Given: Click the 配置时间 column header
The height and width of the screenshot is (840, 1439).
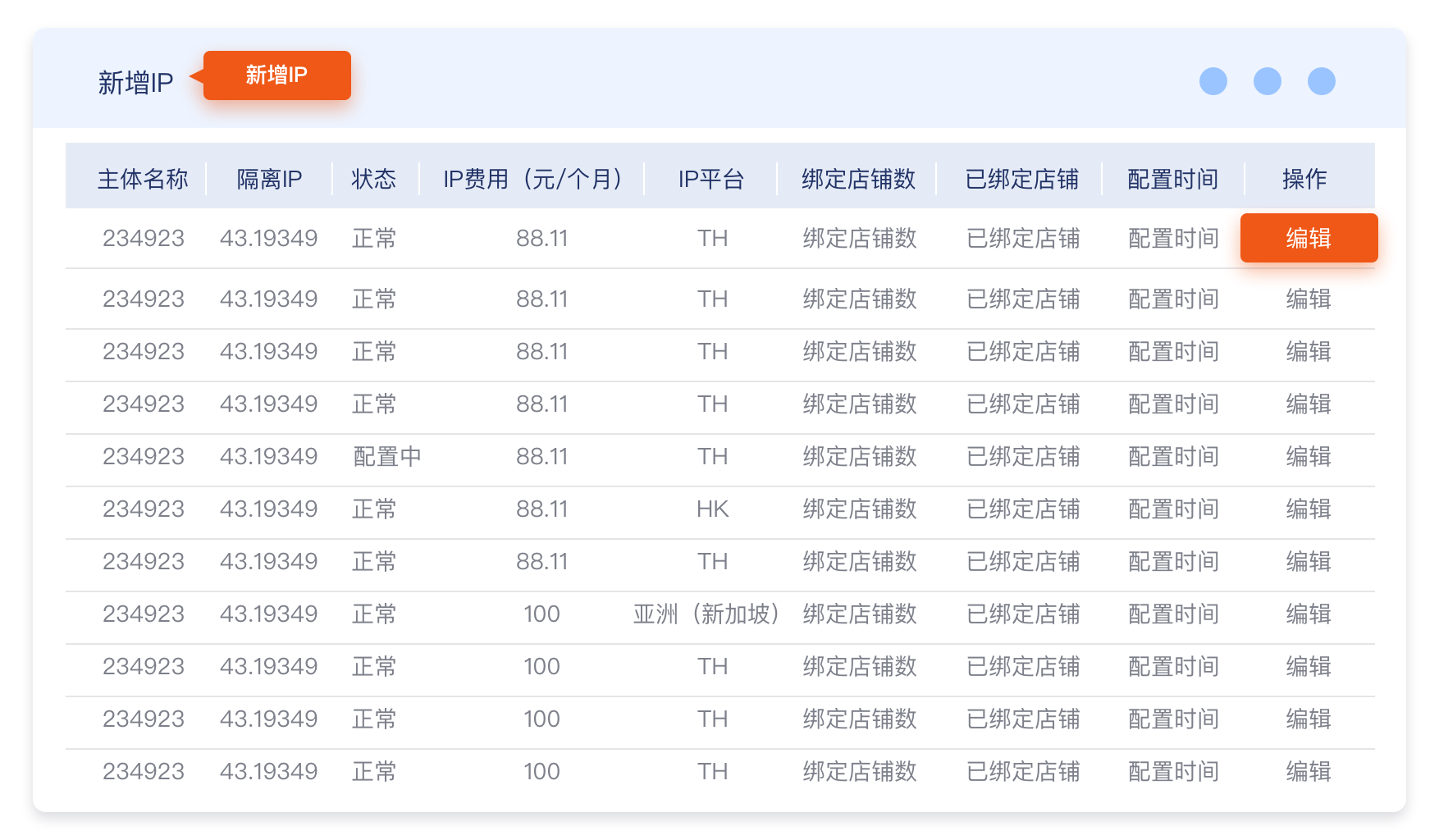Looking at the screenshot, I should 1172,179.
